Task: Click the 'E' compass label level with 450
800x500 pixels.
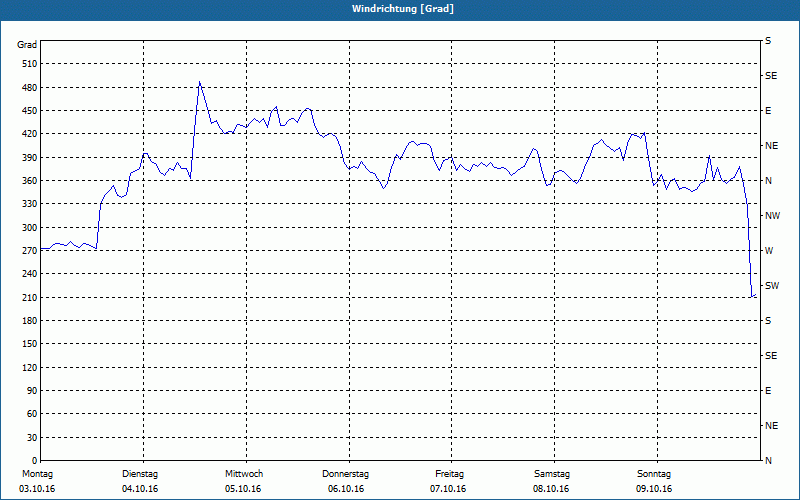Action: click(768, 111)
